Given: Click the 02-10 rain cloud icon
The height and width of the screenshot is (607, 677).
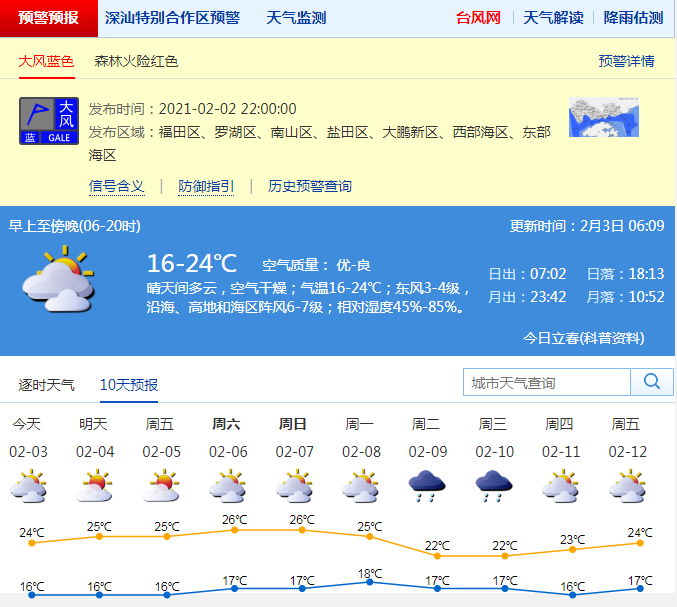Looking at the screenshot, I should pyautogui.click(x=494, y=486).
